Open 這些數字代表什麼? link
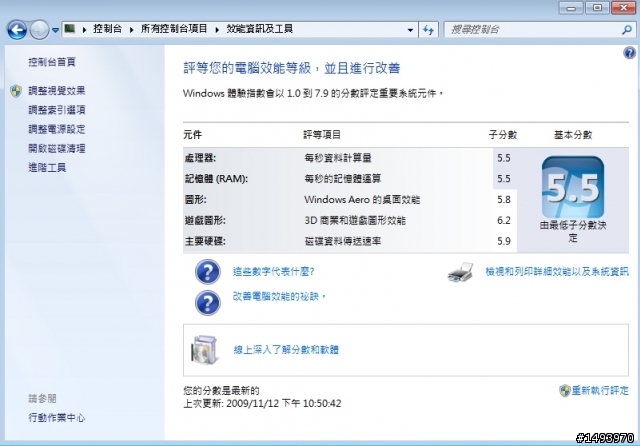The image size is (640, 446). point(273,271)
